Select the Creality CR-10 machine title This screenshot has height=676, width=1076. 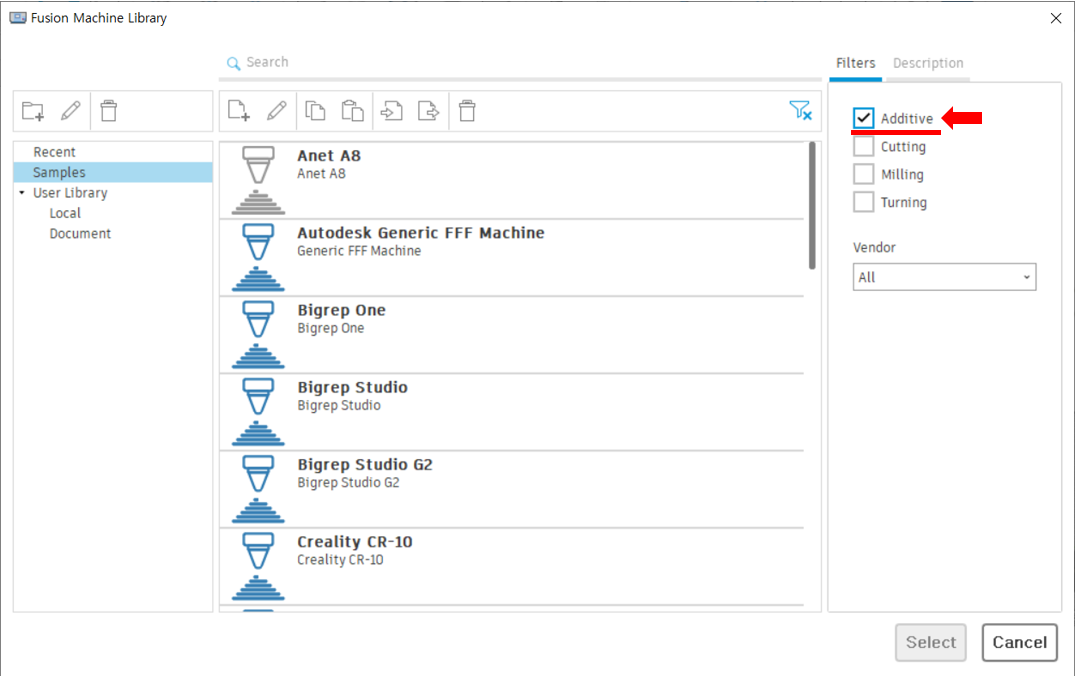tap(354, 541)
